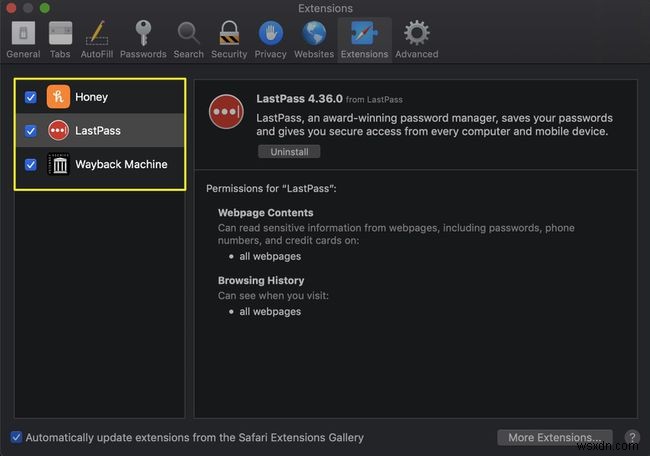Select the Extensions puzzle icon
650x456 pixels.
tap(364, 33)
